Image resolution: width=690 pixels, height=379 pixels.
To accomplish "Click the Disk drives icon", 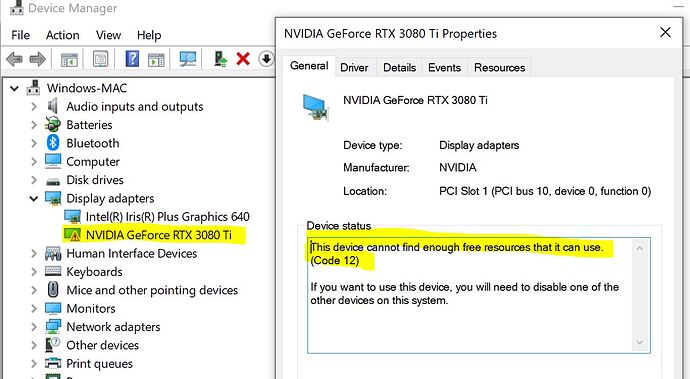I will tap(53, 181).
